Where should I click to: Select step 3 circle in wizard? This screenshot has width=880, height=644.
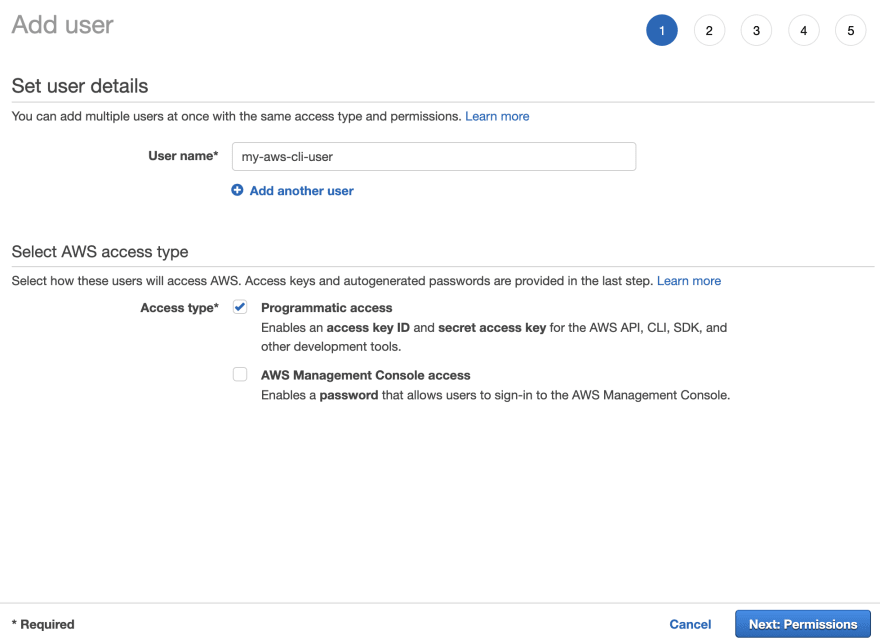[x=757, y=30]
